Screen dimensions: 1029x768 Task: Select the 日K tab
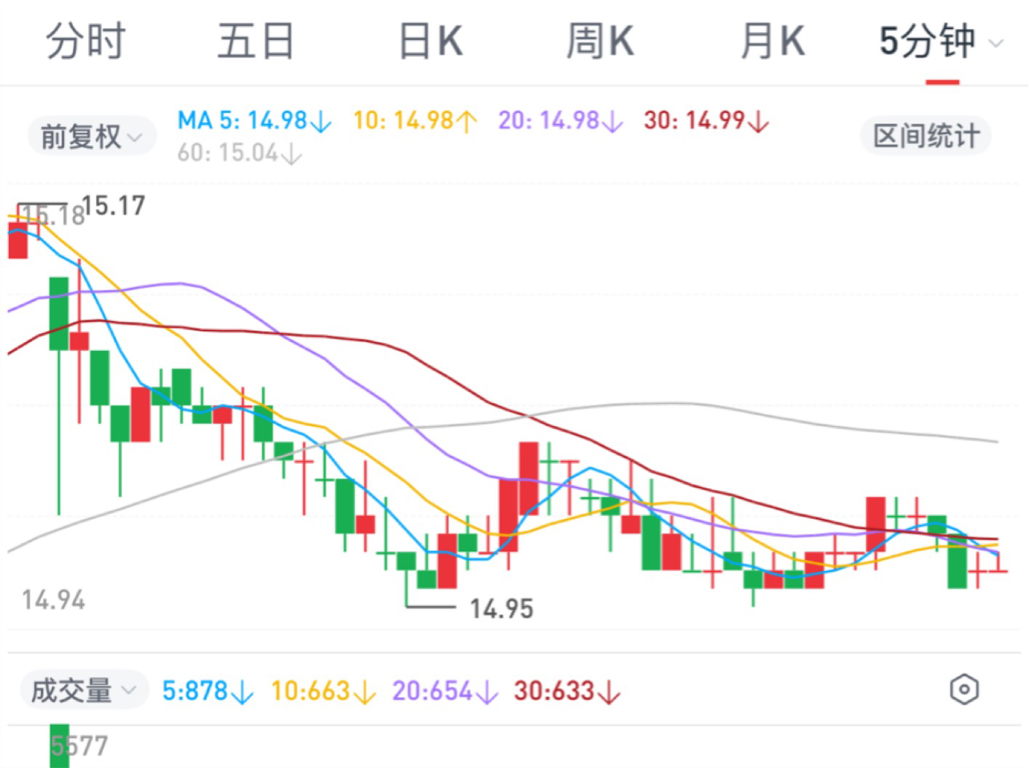click(x=431, y=41)
